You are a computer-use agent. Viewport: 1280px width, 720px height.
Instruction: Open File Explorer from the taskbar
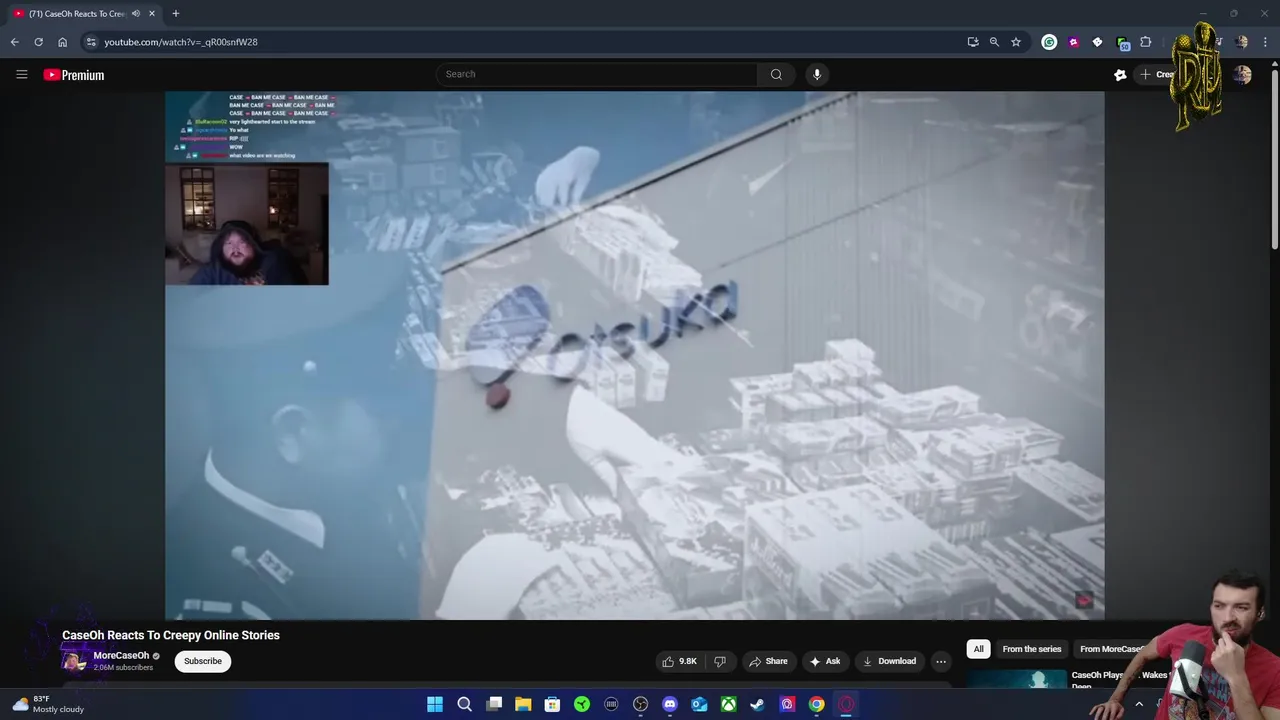tap(523, 704)
